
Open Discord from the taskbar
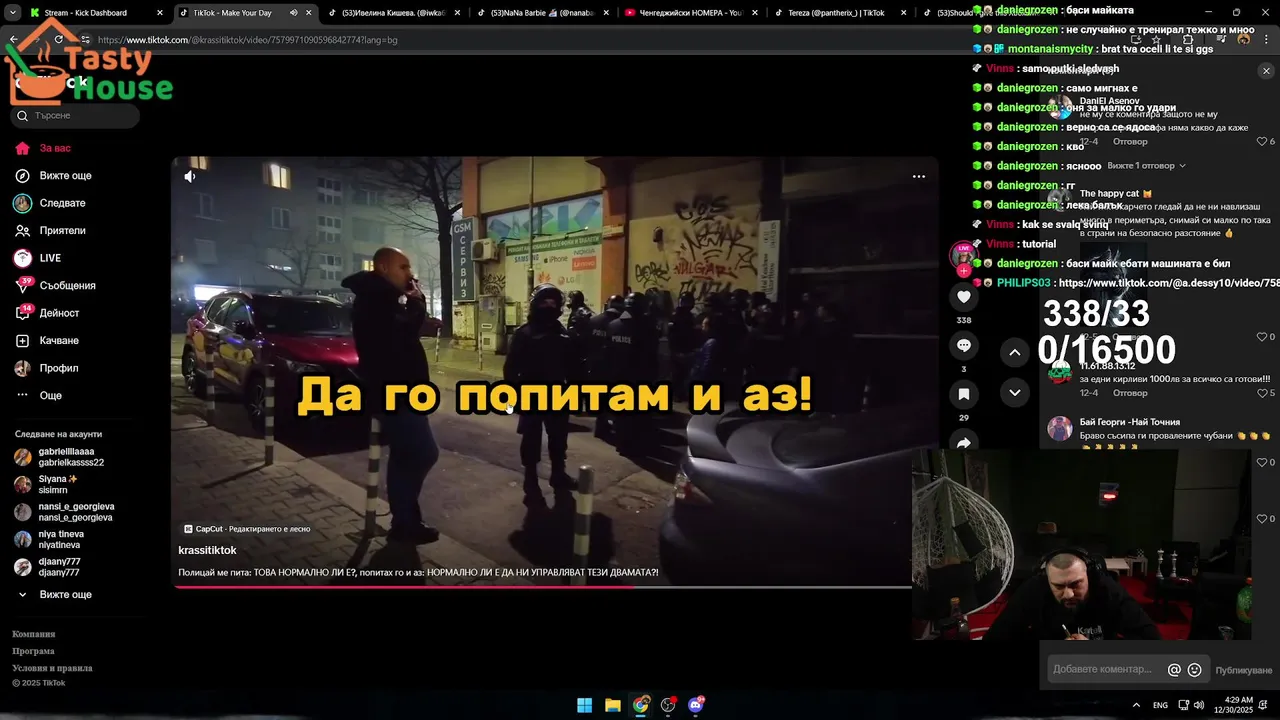(x=696, y=705)
